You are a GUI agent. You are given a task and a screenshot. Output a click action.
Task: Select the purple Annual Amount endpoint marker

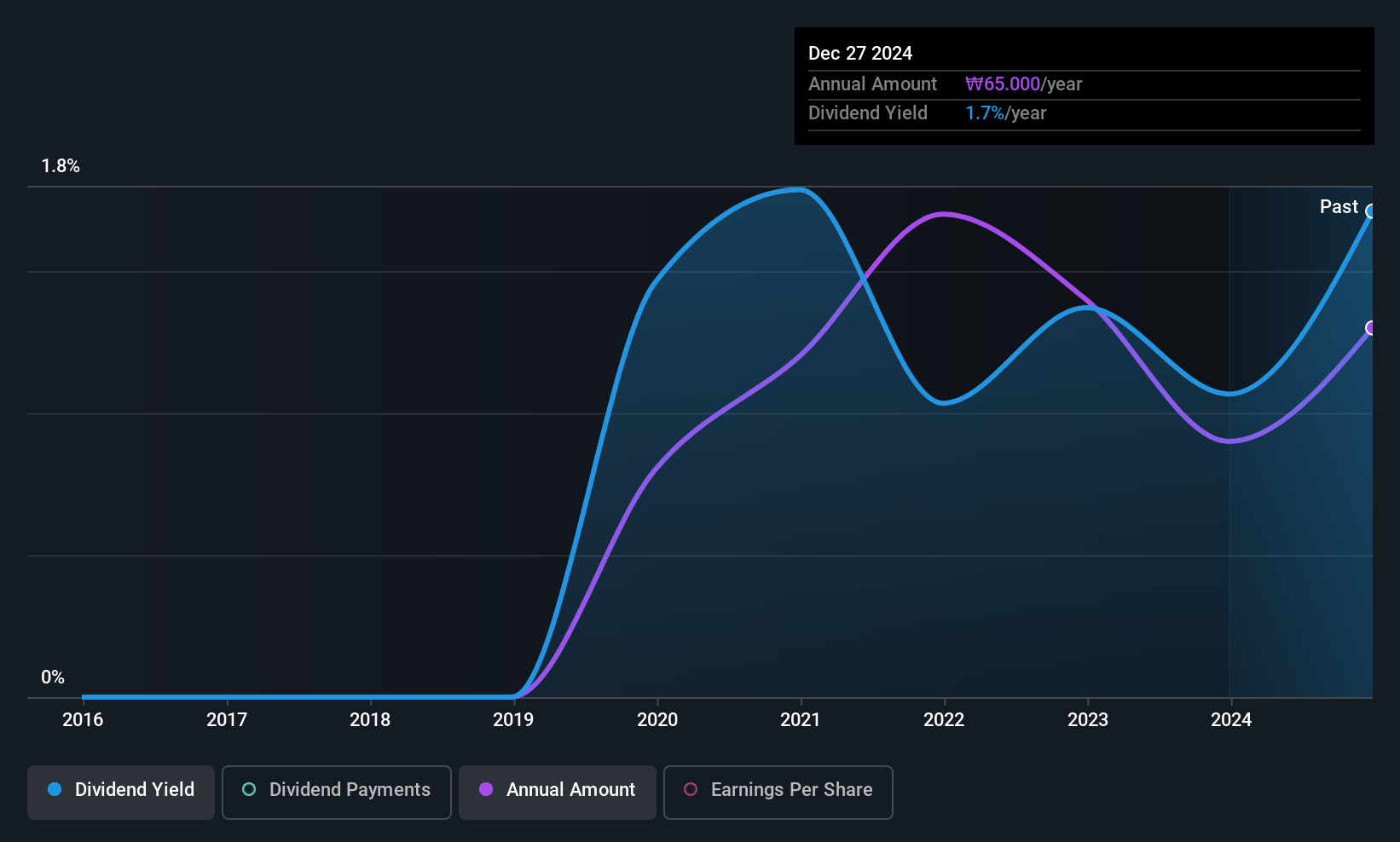[x=1371, y=328]
